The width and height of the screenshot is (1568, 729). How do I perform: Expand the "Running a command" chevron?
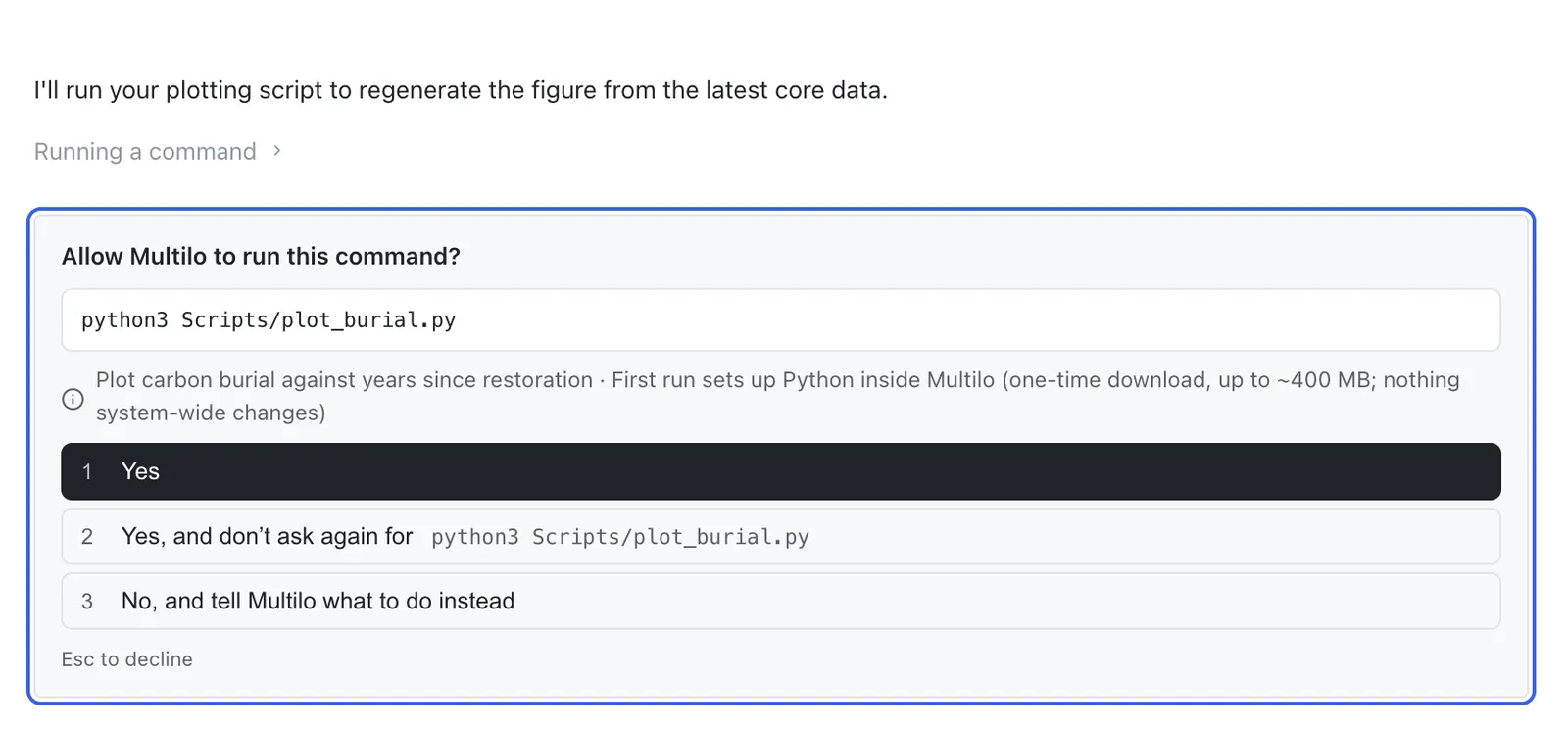[x=277, y=151]
